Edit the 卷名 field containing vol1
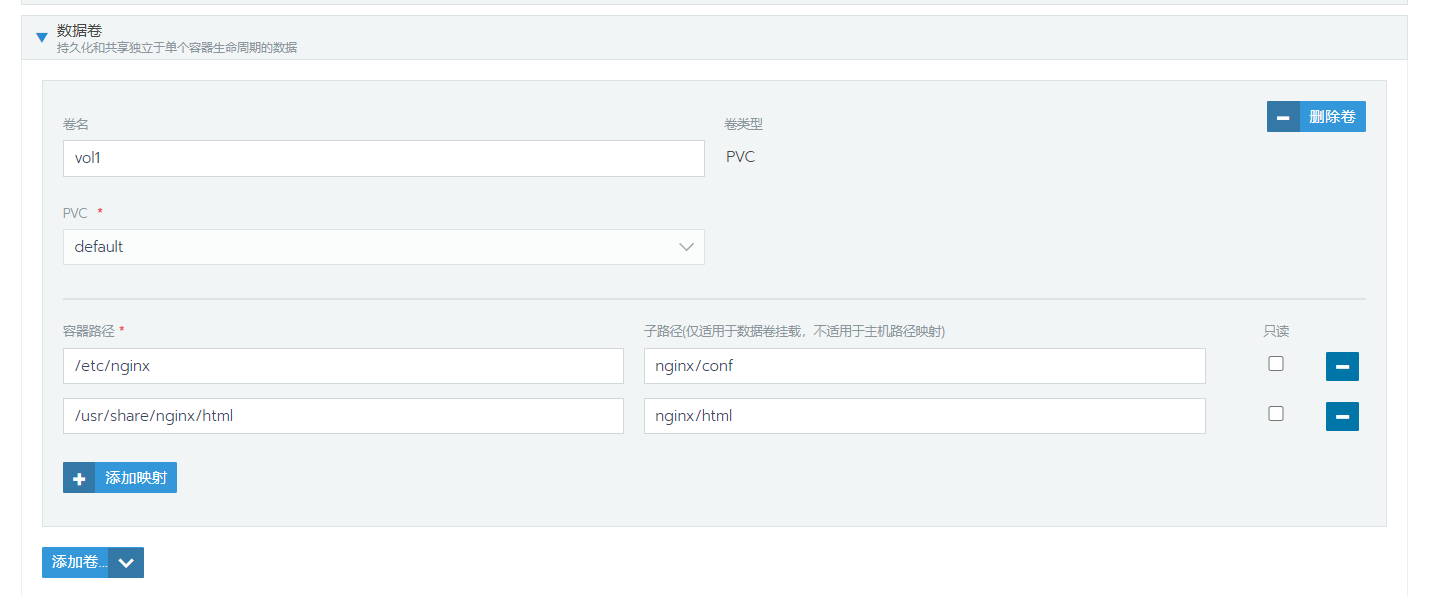Viewport: 1429px width, 597px height. 384,158
